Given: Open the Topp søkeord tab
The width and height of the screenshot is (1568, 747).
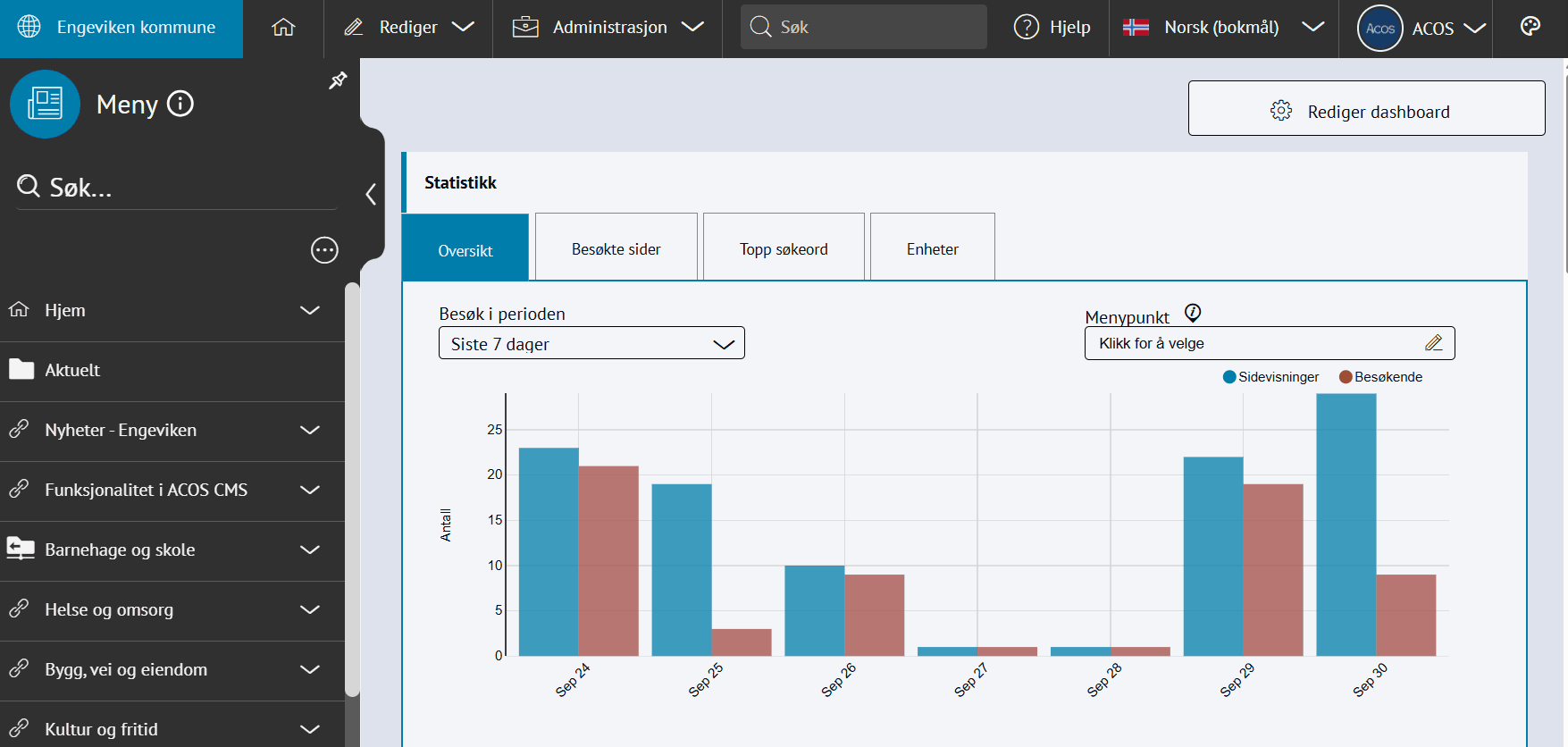Looking at the screenshot, I should click(x=784, y=249).
